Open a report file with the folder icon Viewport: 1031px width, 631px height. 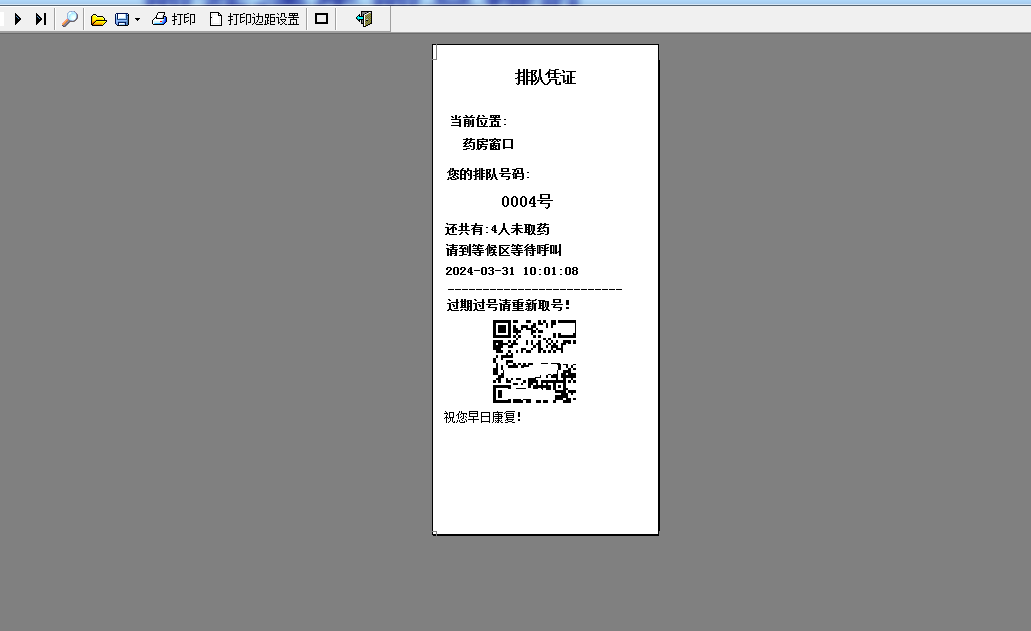coord(97,17)
